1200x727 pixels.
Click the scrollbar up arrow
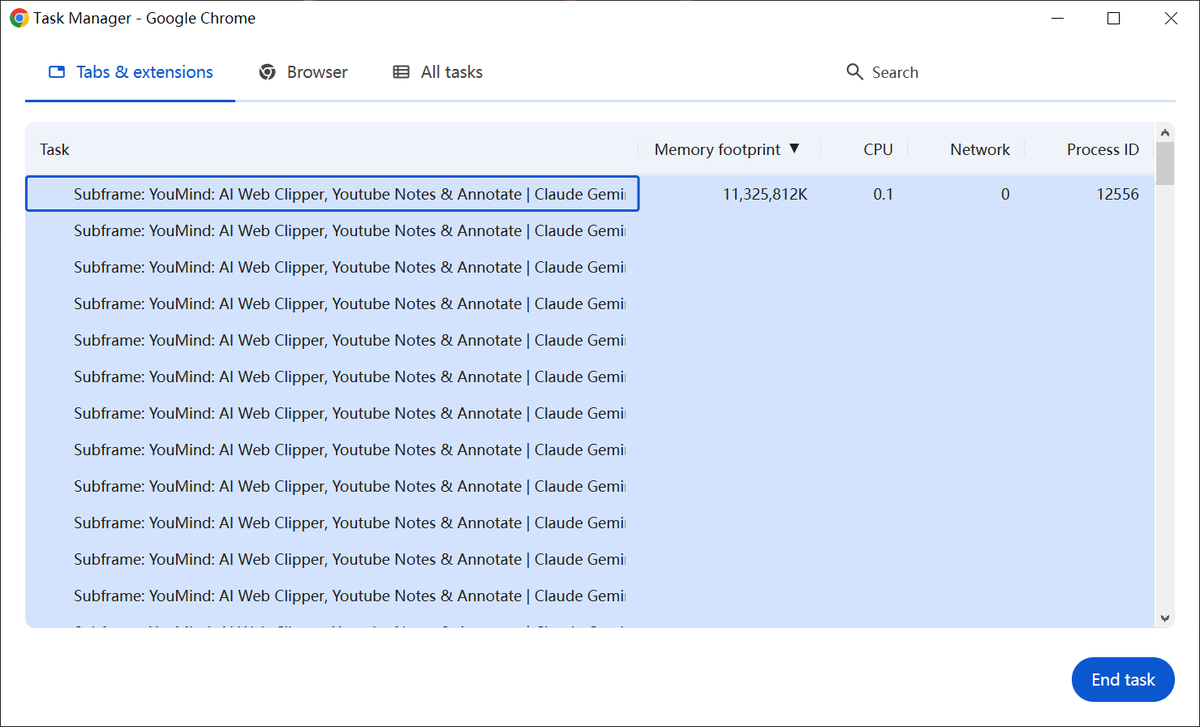[x=1165, y=132]
